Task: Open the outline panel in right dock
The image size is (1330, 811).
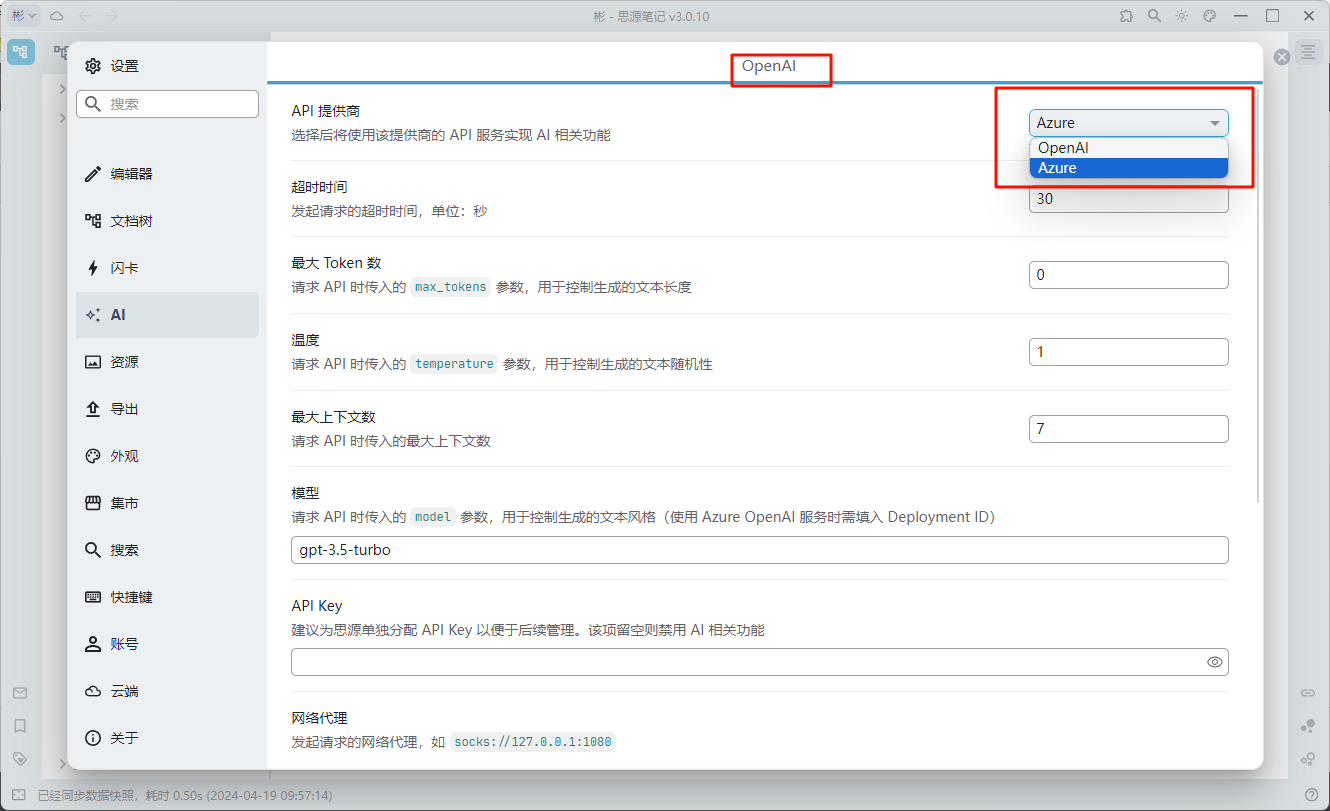Action: coord(1308,52)
